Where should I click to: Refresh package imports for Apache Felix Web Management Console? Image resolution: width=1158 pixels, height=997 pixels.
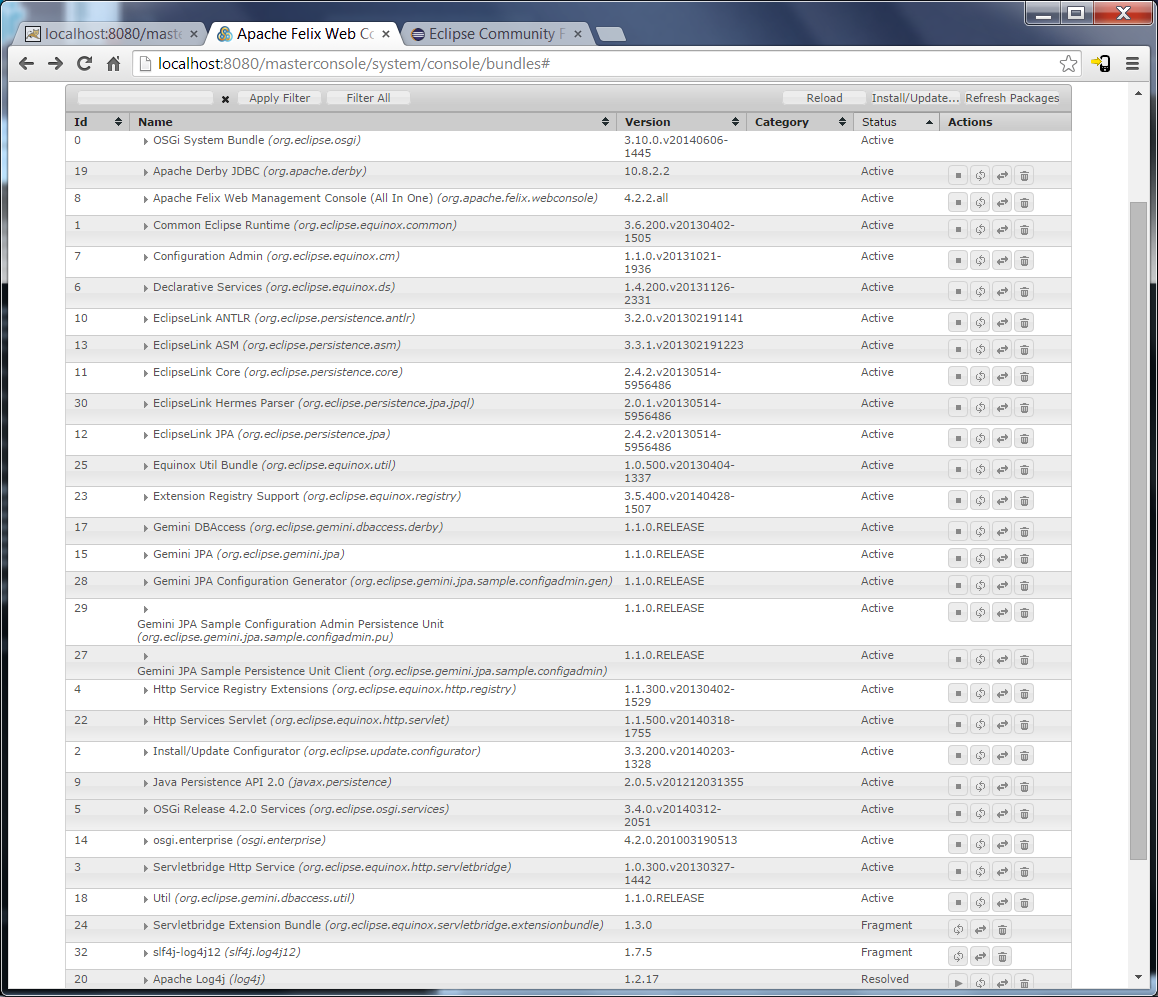click(980, 202)
